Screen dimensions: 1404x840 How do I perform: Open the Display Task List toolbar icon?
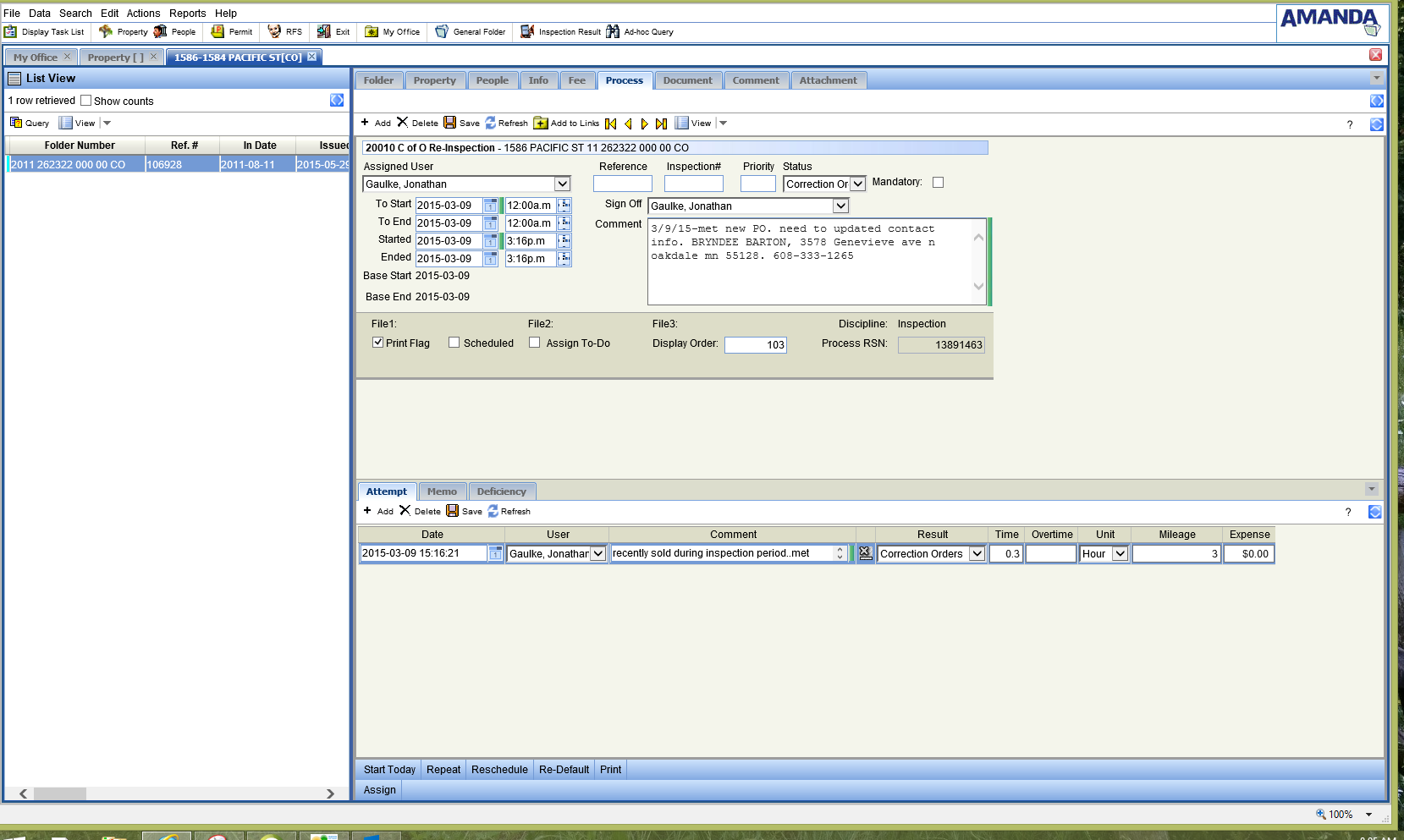(11, 32)
